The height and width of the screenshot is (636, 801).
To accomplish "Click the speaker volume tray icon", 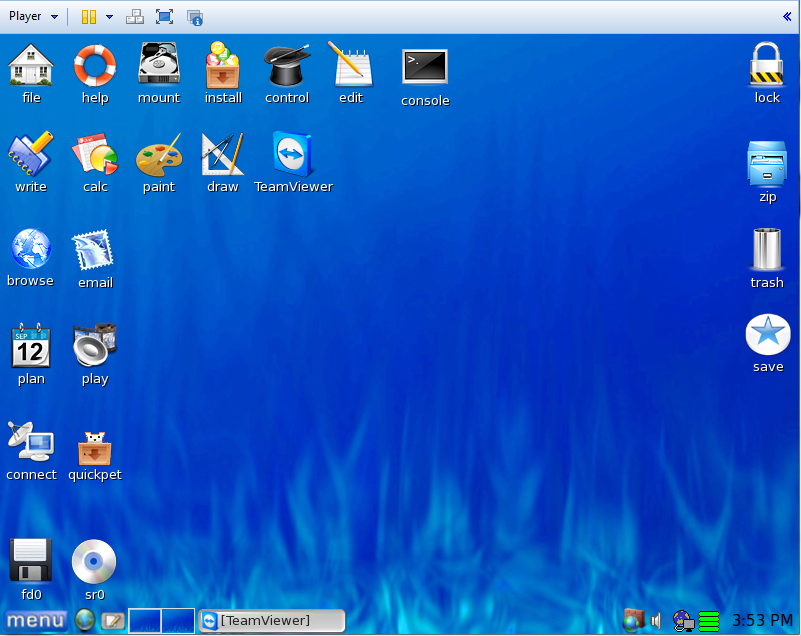I will click(656, 621).
